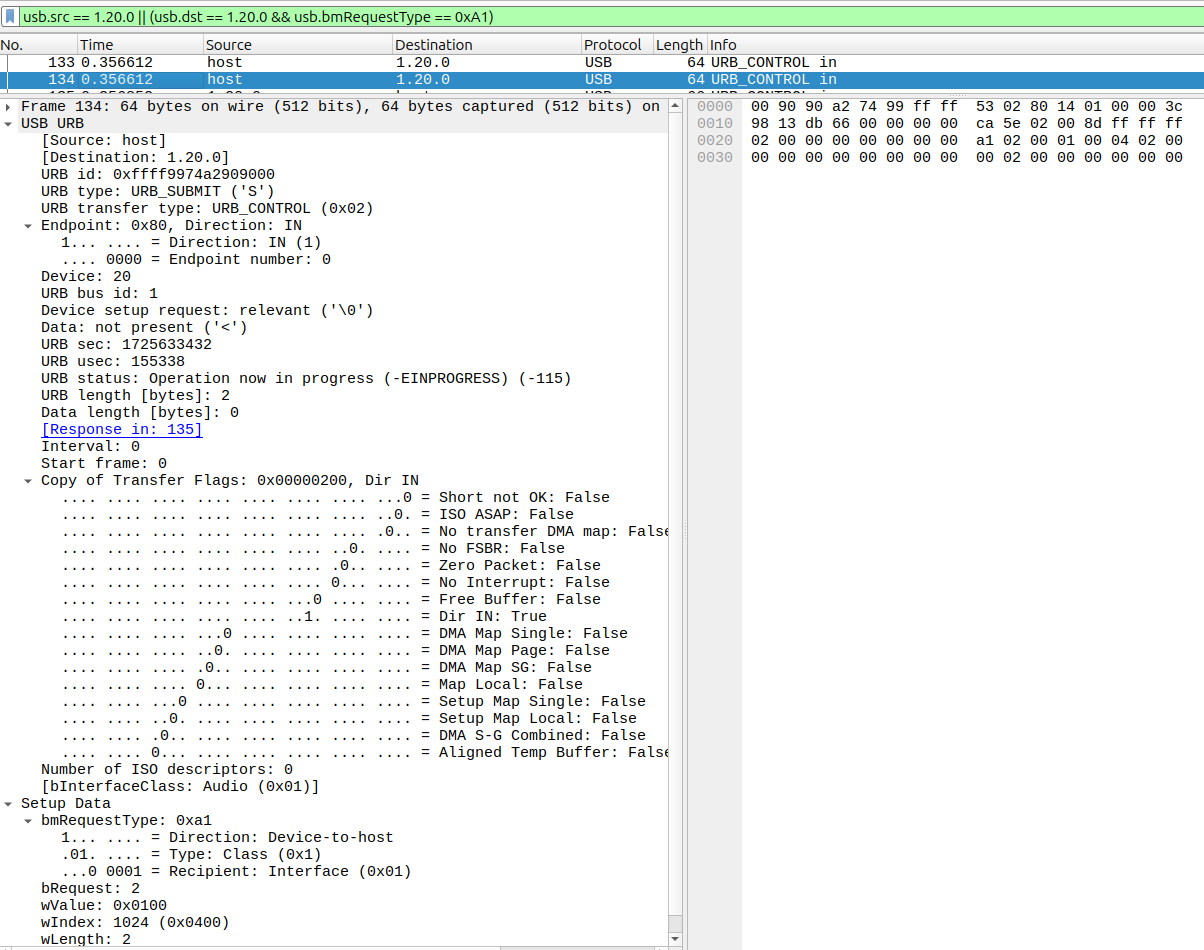
Task: Collapse the Frame 134 tree entry
Action: tap(10, 106)
